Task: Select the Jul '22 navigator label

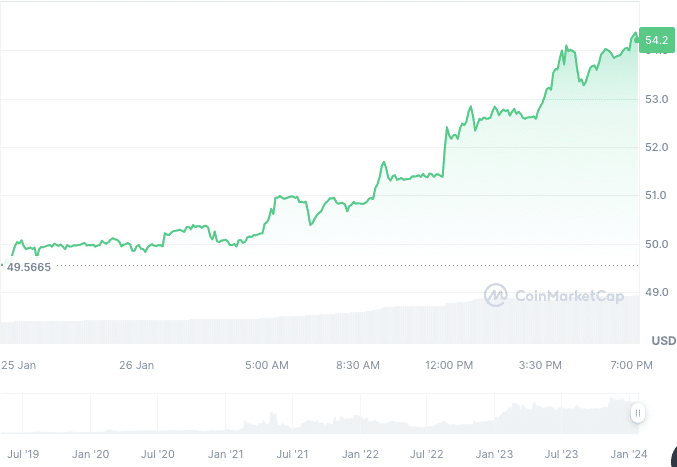Action: (x=428, y=454)
